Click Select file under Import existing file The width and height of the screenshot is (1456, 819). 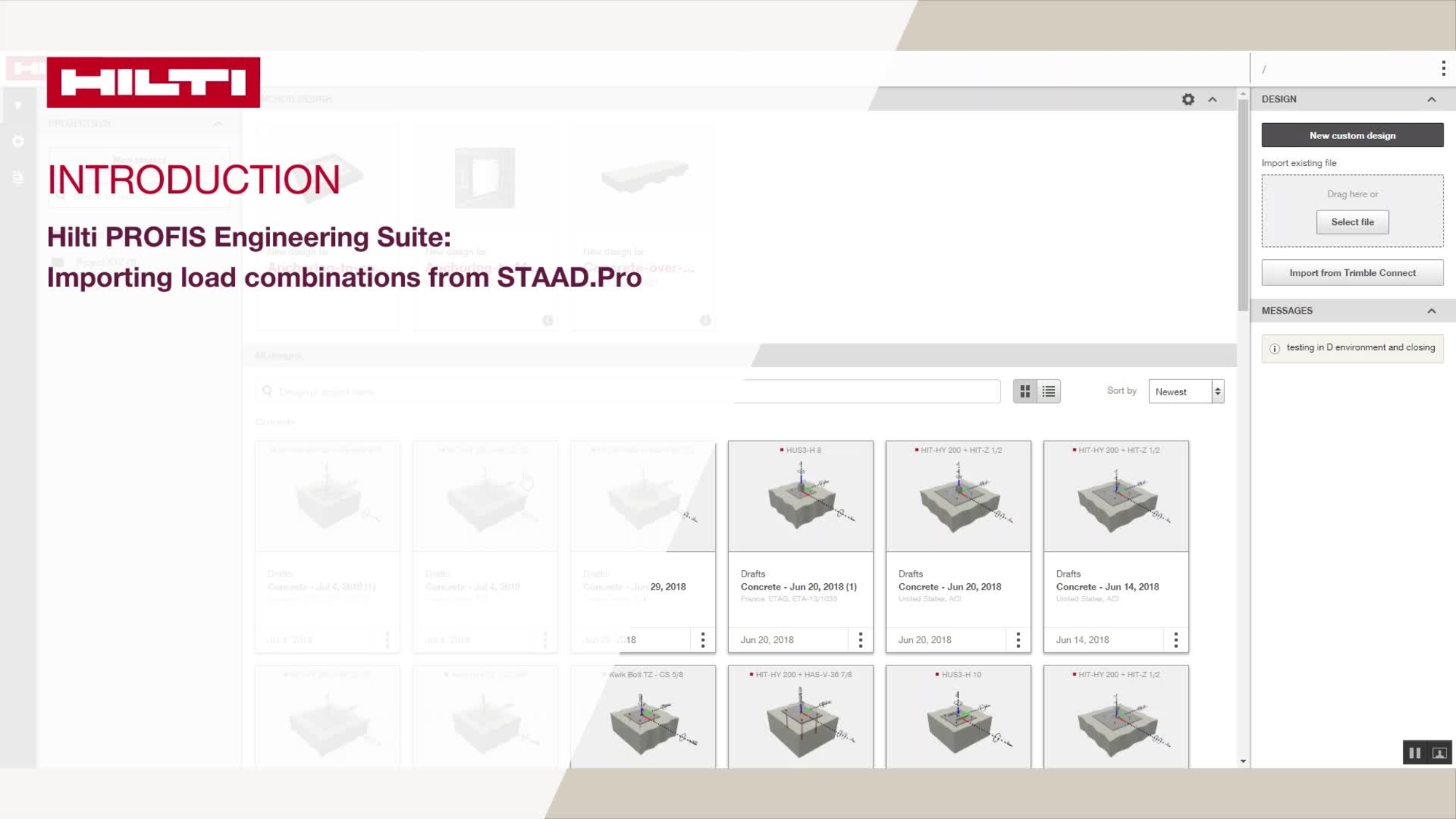(1352, 221)
